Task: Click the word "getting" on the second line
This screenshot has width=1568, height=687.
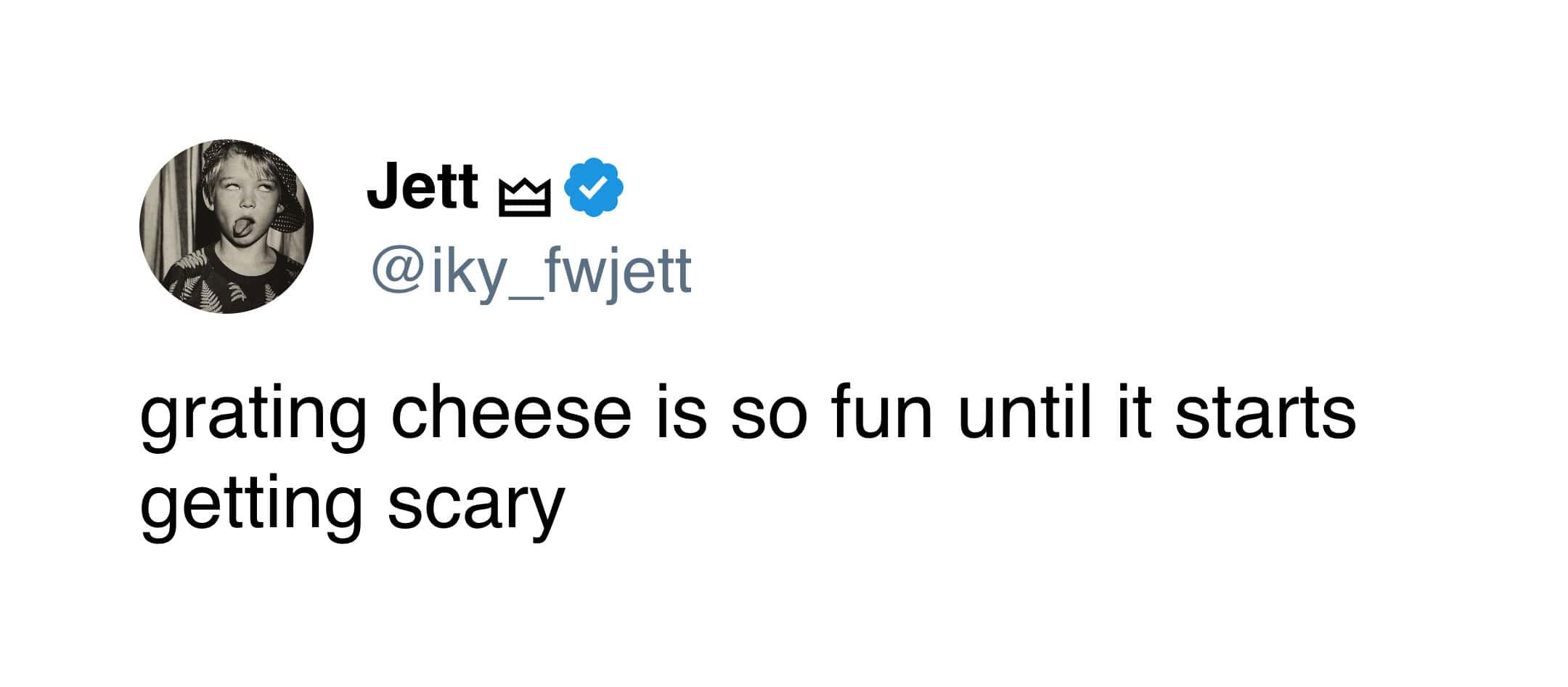Action: tap(251, 506)
